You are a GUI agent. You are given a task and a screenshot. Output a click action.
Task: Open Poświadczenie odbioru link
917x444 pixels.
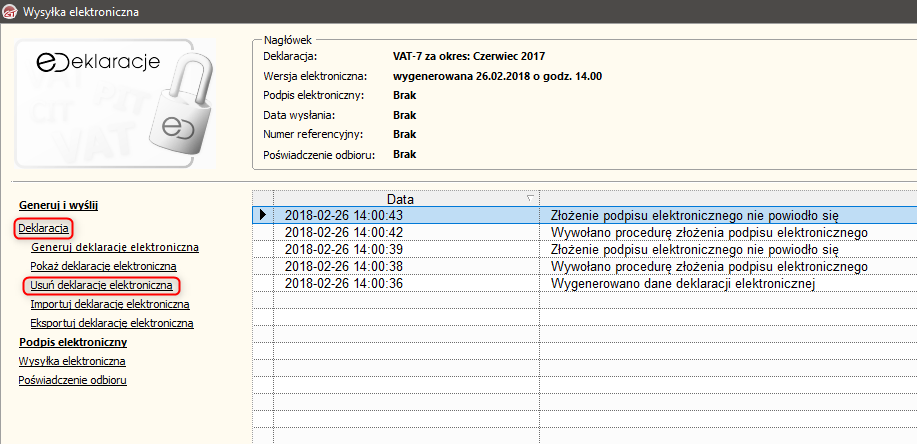73,380
